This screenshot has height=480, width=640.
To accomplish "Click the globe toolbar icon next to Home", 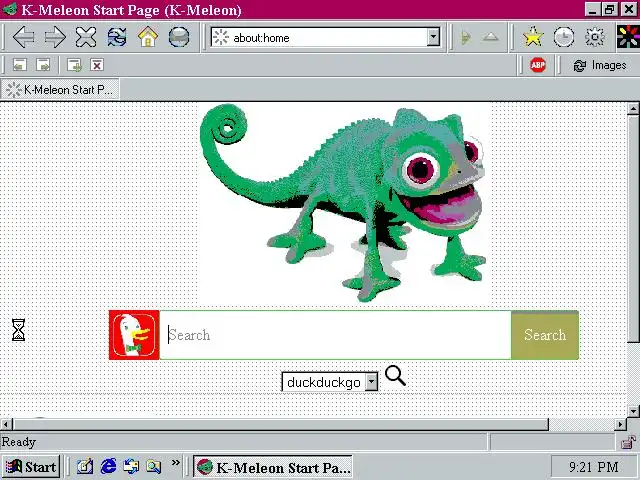I will pyautogui.click(x=179, y=37).
